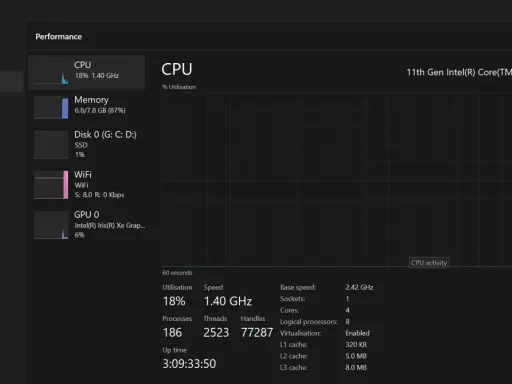Open the Disk 0 (G: C: D:) entry

tap(87, 145)
